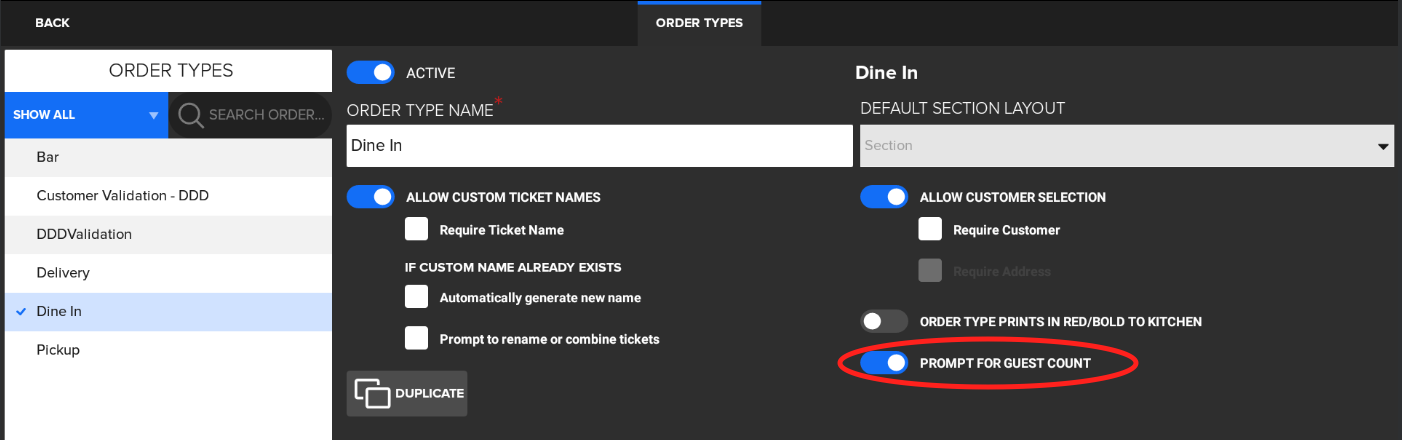Screen dimensions: 1402x440
Task: Check the Require Customer box
Action: tap(930, 230)
